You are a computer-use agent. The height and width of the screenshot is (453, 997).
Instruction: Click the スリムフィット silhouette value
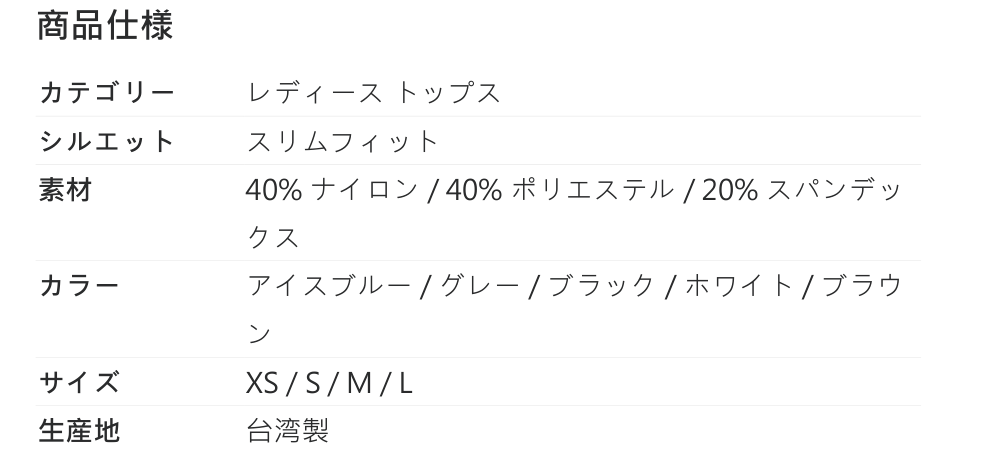[343, 141]
